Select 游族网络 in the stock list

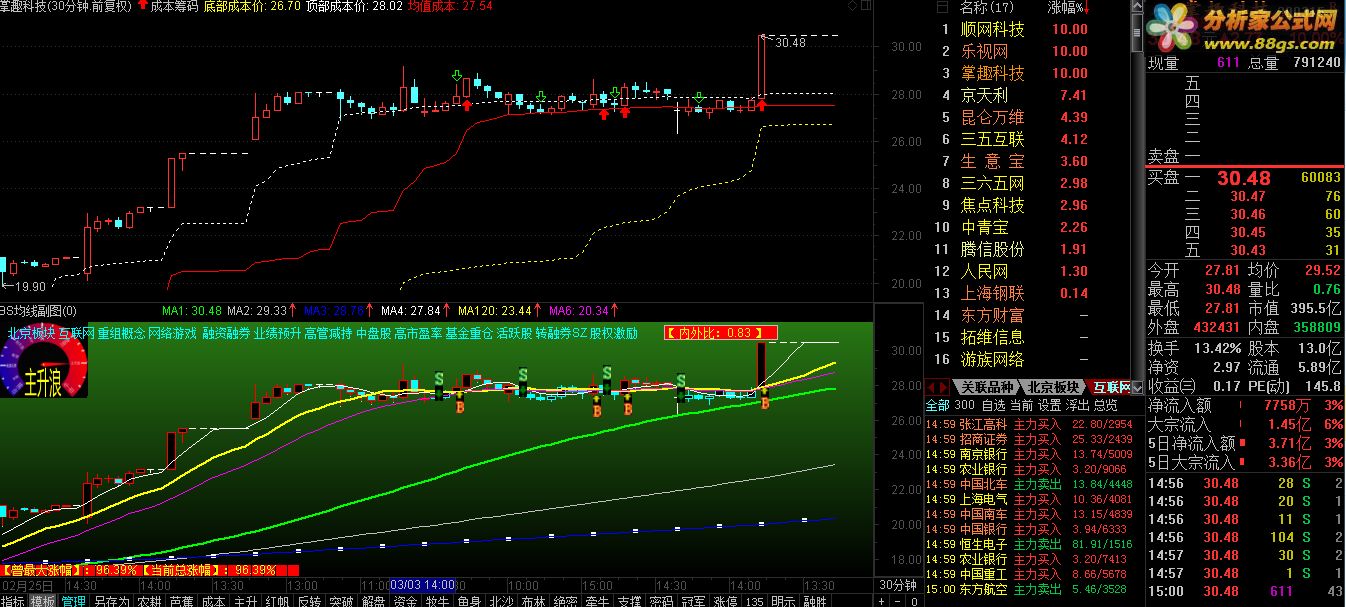point(993,359)
